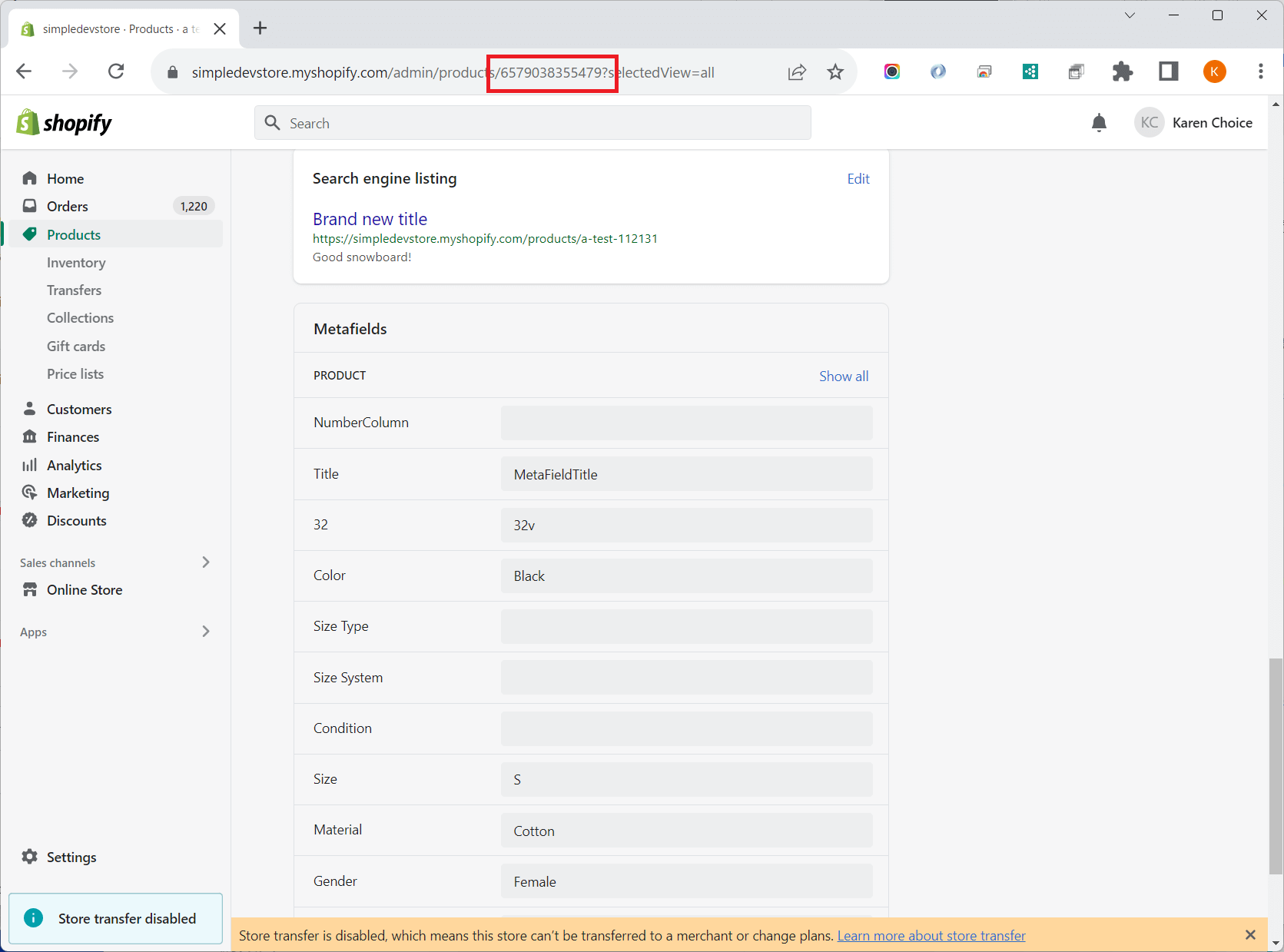Bookmark this page with star icon
The height and width of the screenshot is (952, 1284).
tap(835, 72)
